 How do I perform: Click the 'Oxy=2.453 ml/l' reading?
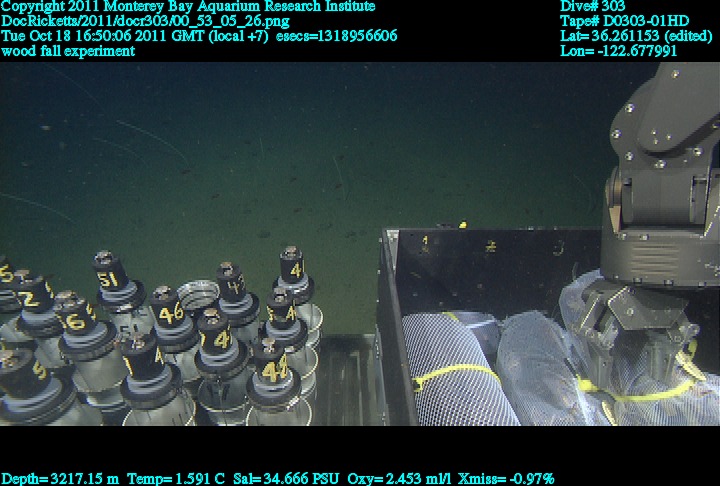pyautogui.click(x=399, y=479)
